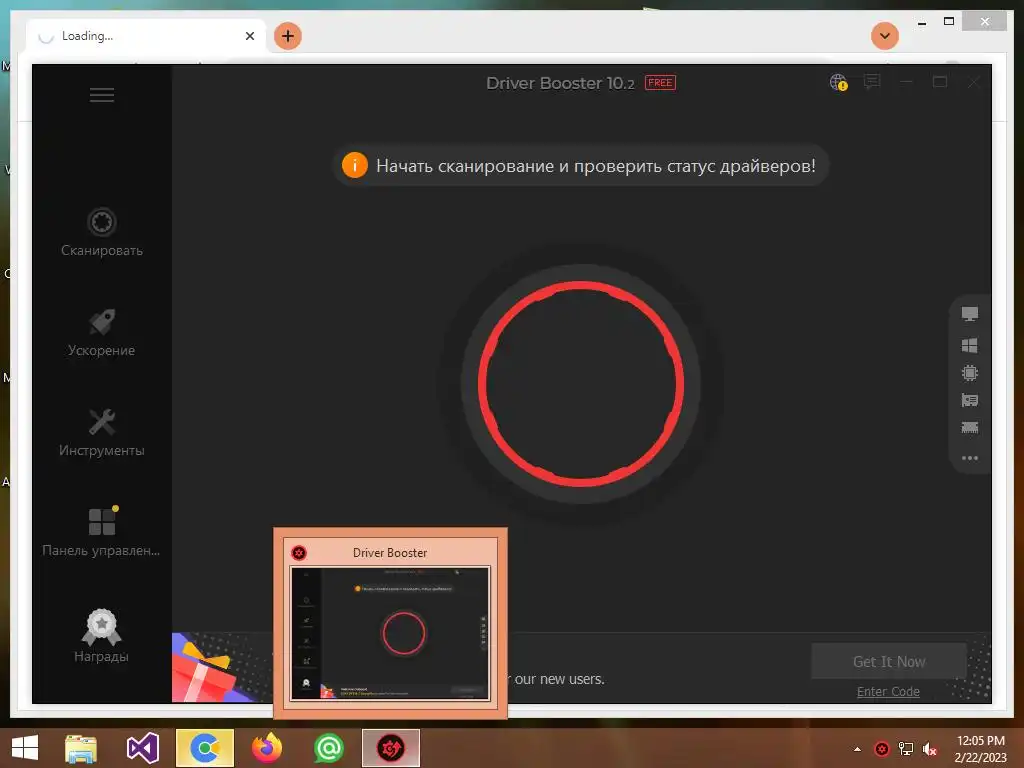Open the Windows Start menu
This screenshot has width=1024, height=768.
click(x=25, y=748)
